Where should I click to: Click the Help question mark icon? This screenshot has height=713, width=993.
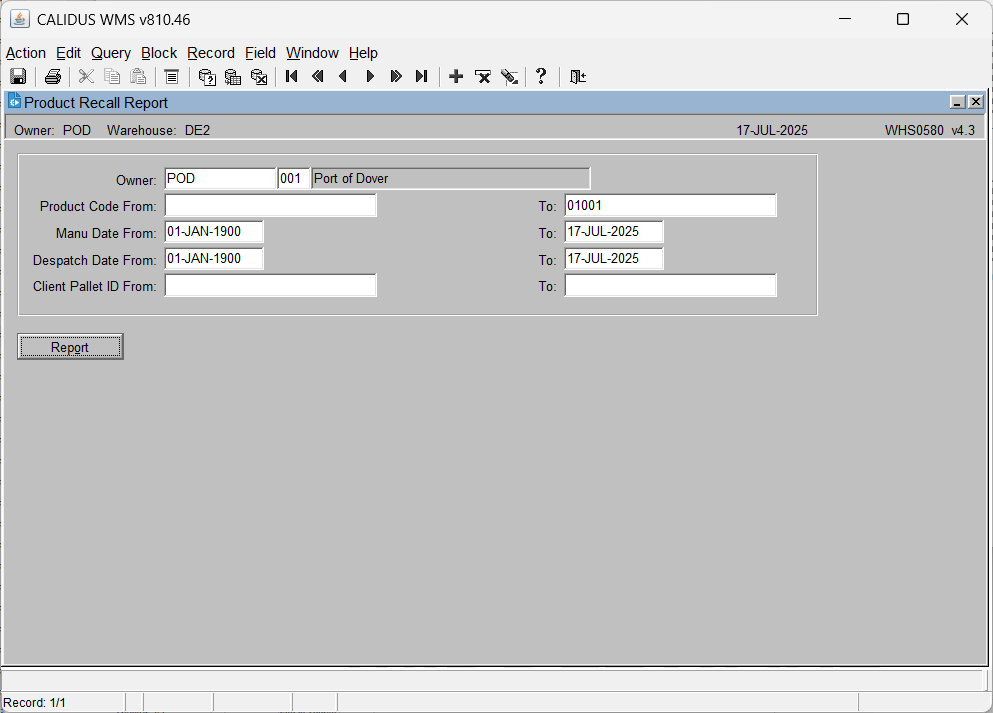point(541,77)
